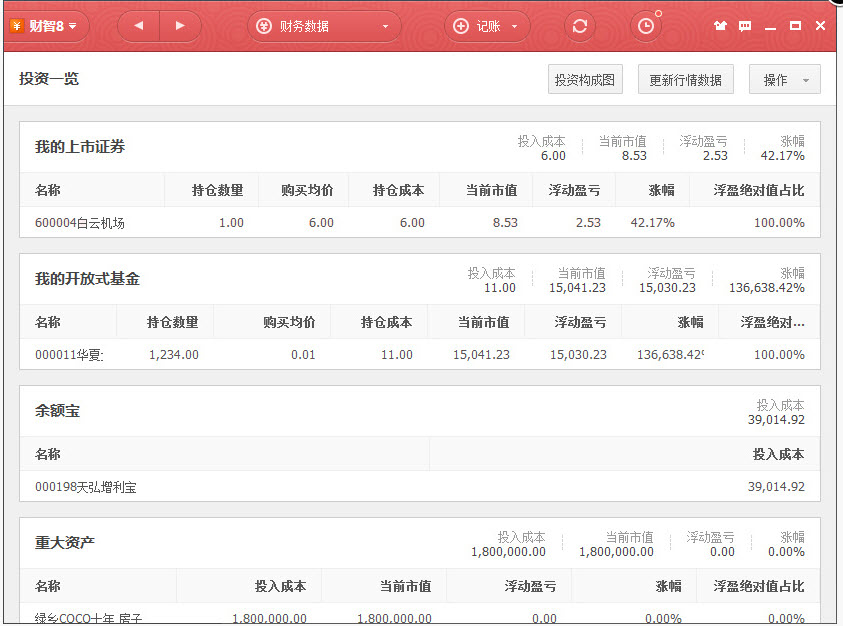Image resolution: width=843 pixels, height=626 pixels.
Task: Expand the 记账 dropdown arrow
Action: 514,26
